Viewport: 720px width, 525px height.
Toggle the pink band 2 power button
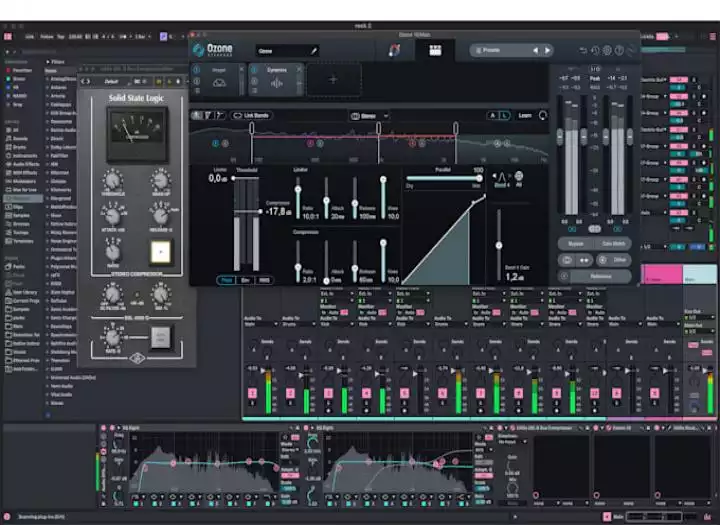coord(310,143)
